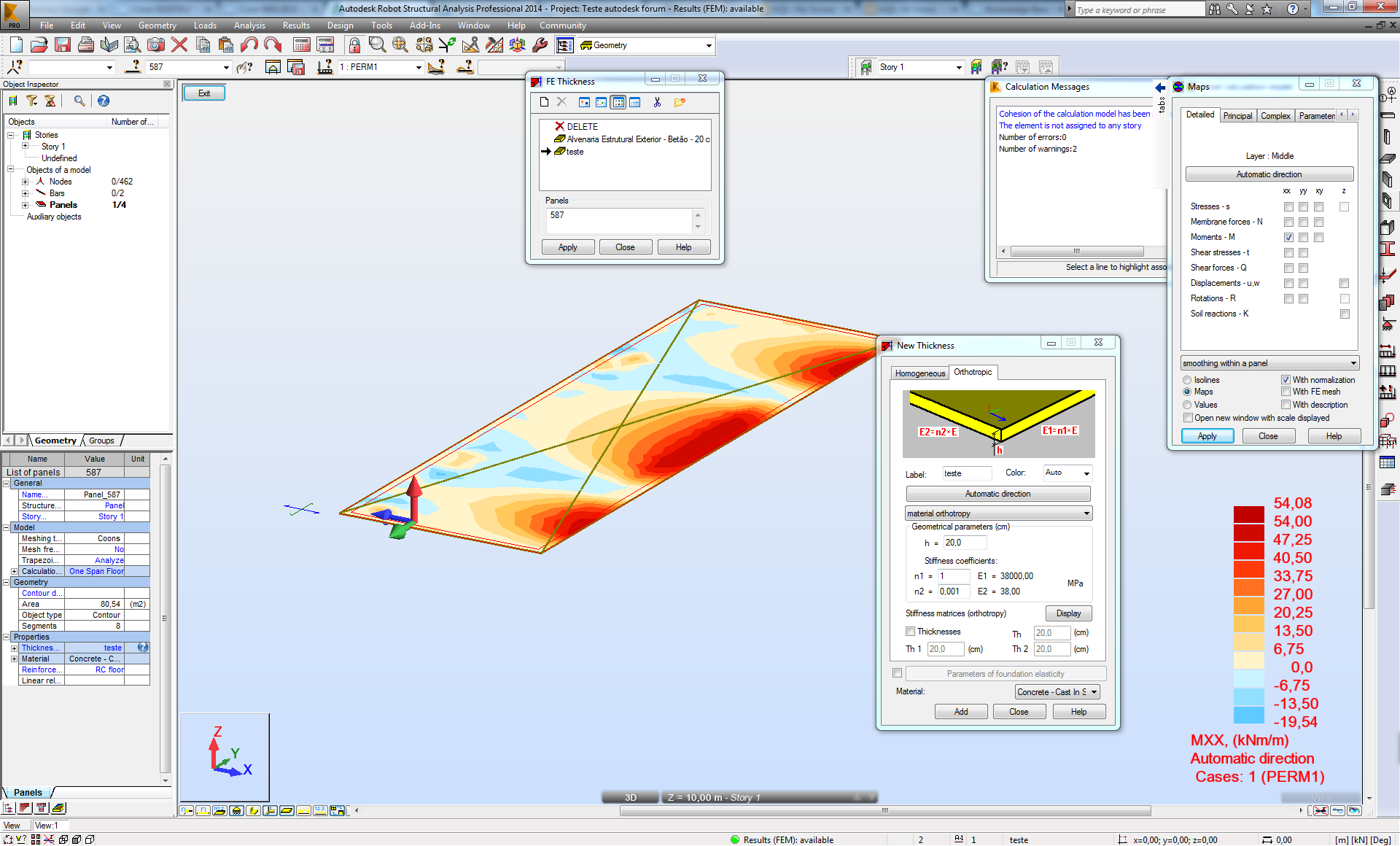Open the smoothing within a panel dropdown
Image resolution: width=1400 pixels, height=846 pixels.
(x=1353, y=363)
